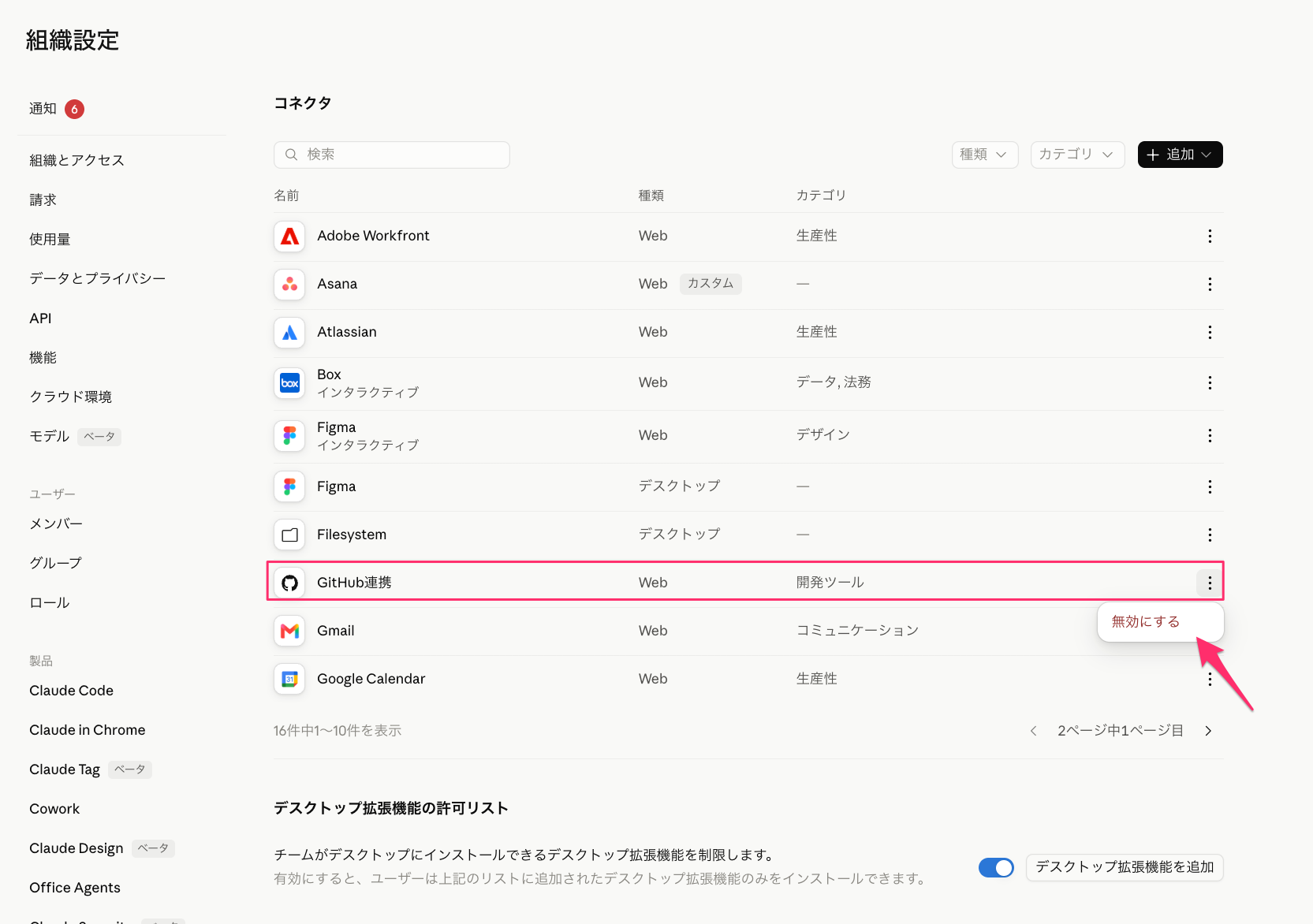Open クラウド環境 settings
Image resolution: width=1313 pixels, height=924 pixels.
pyautogui.click(x=70, y=397)
